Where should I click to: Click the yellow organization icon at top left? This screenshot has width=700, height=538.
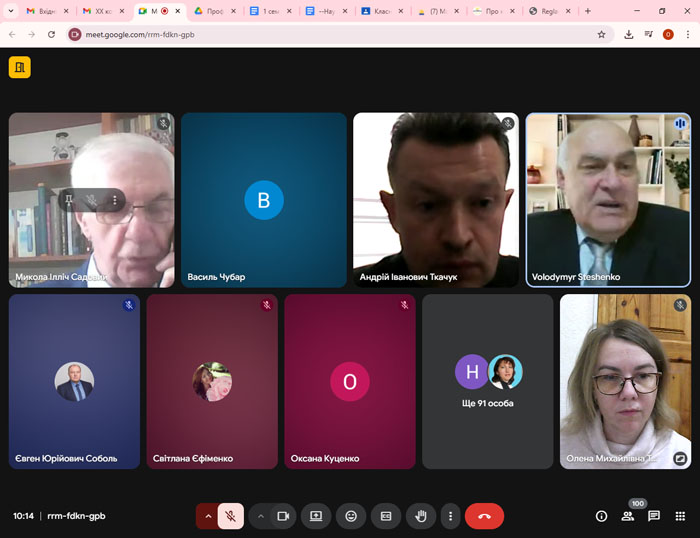click(x=19, y=67)
